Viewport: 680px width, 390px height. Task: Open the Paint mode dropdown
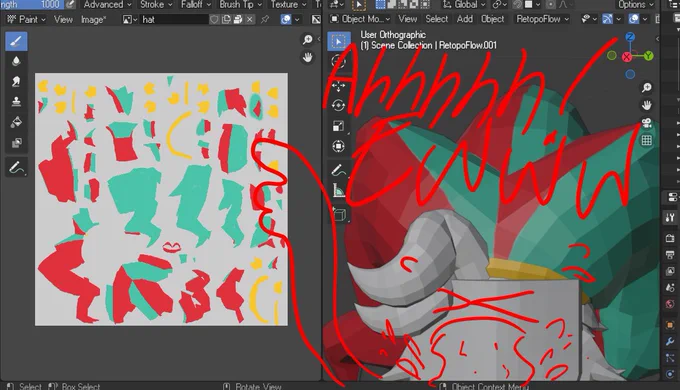coord(26,20)
